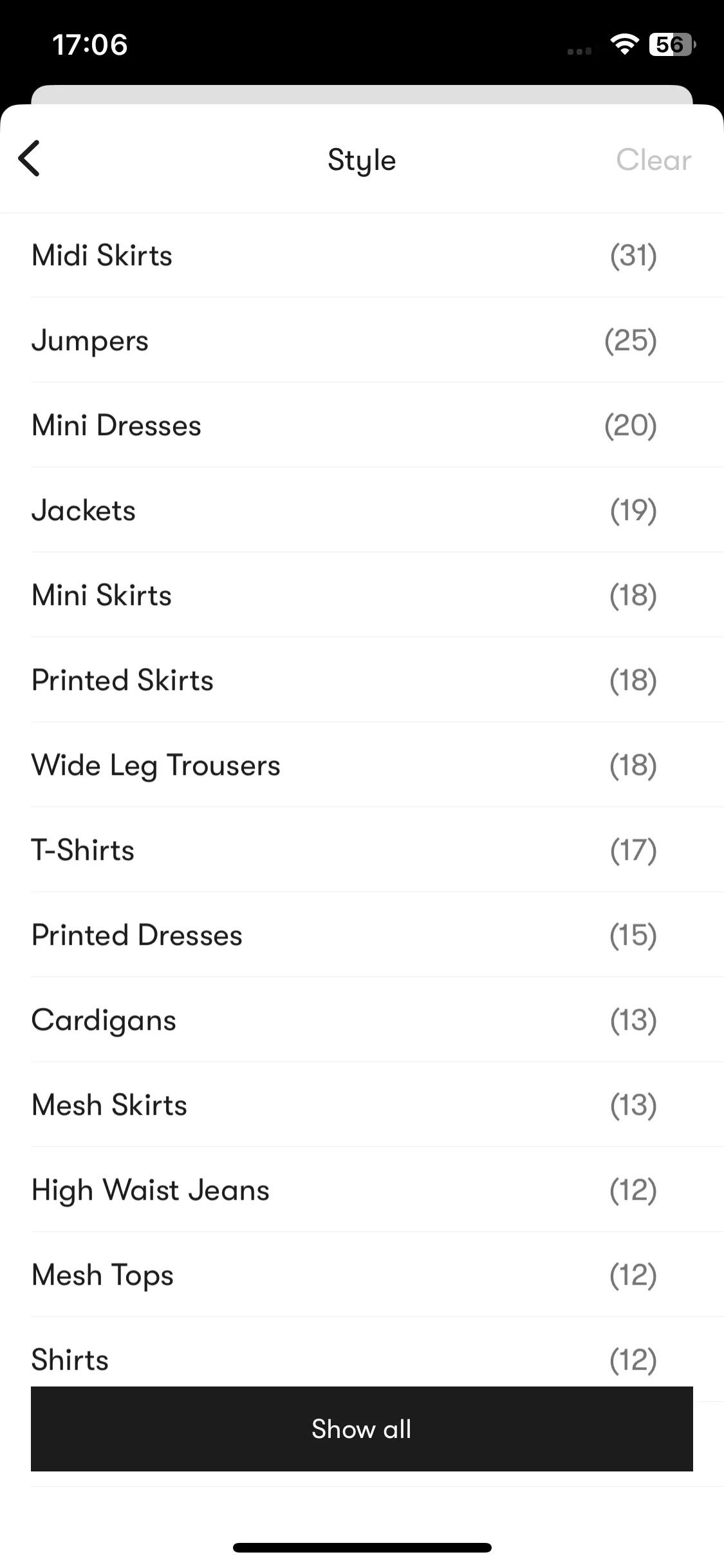Select the Jumpers style filter
Image resolution: width=724 pixels, height=1568 pixels.
pos(362,341)
